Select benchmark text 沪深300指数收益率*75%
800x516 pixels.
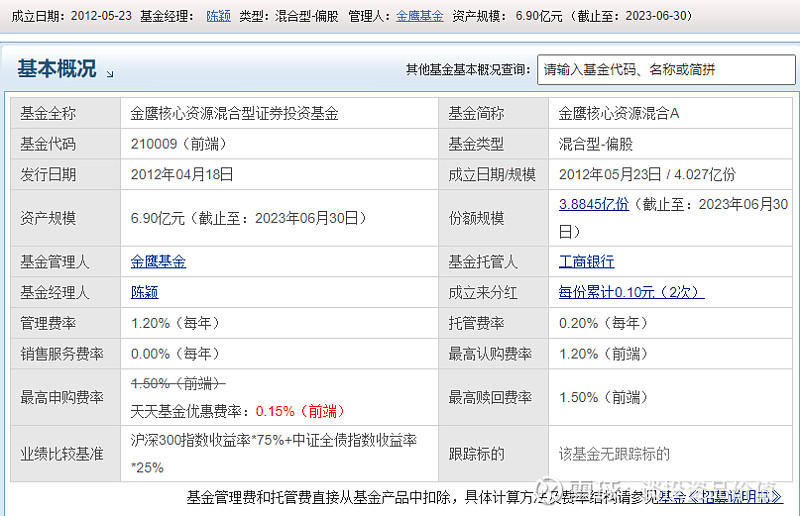click(x=207, y=440)
